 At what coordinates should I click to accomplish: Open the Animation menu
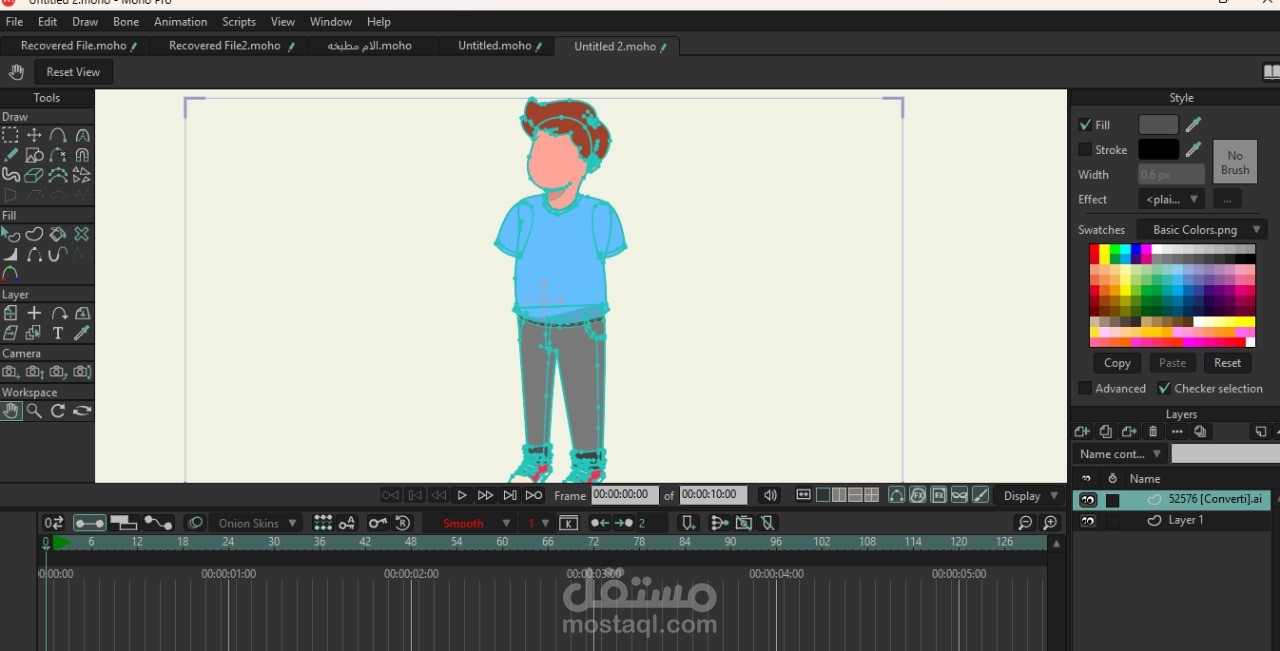tap(181, 22)
